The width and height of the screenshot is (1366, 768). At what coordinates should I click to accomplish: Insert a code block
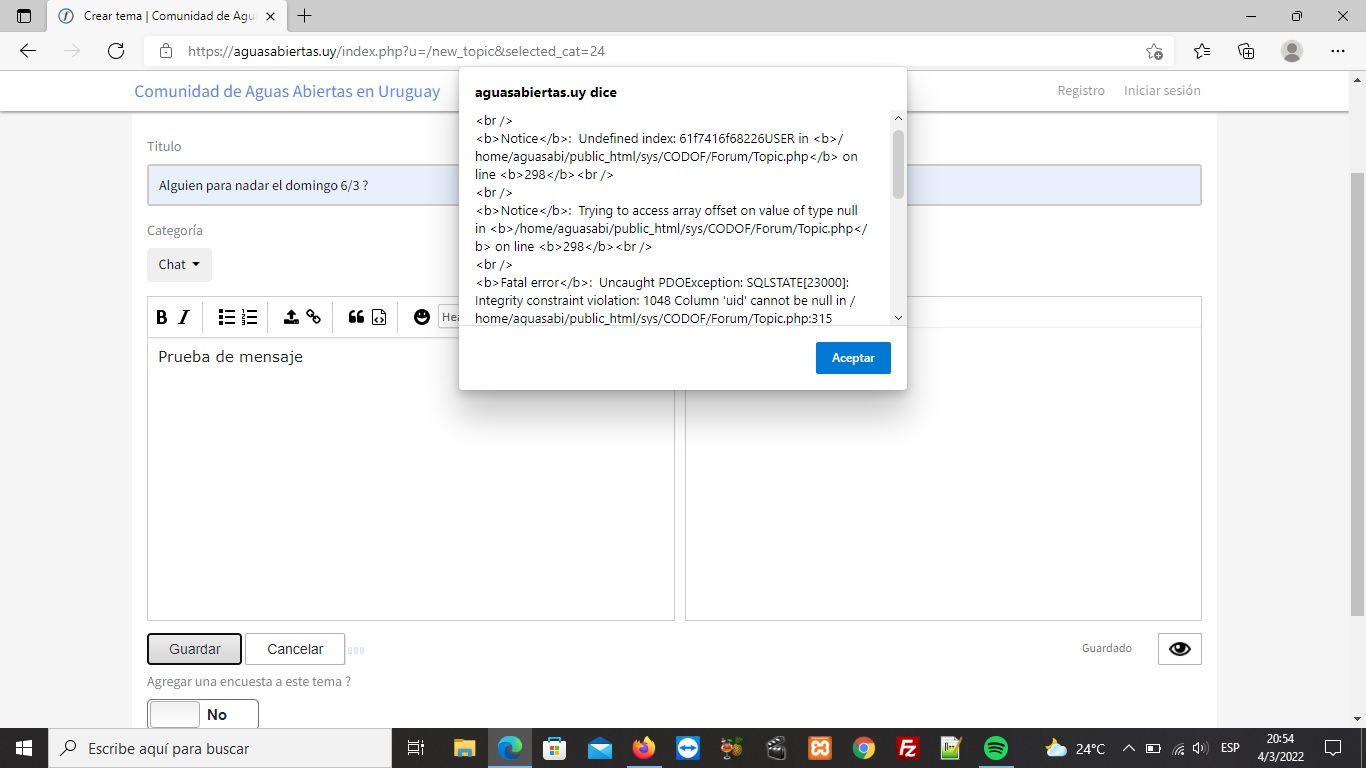click(x=379, y=317)
